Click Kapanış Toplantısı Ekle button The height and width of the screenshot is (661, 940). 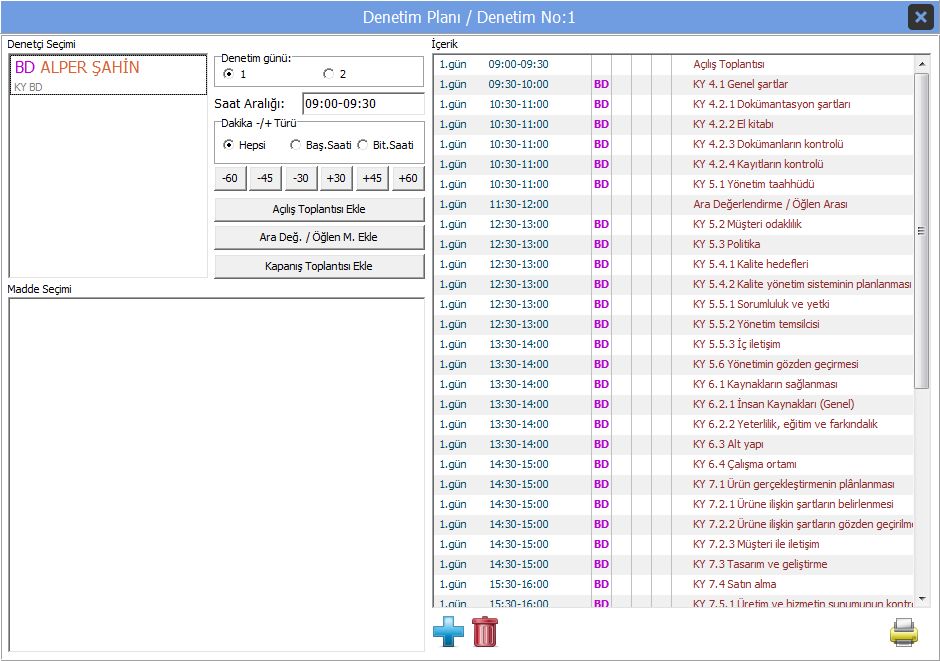click(319, 266)
